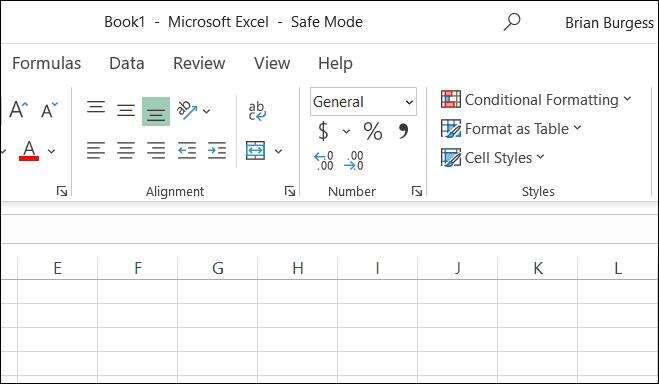Click the Decrease Font Size icon

click(x=50, y=110)
